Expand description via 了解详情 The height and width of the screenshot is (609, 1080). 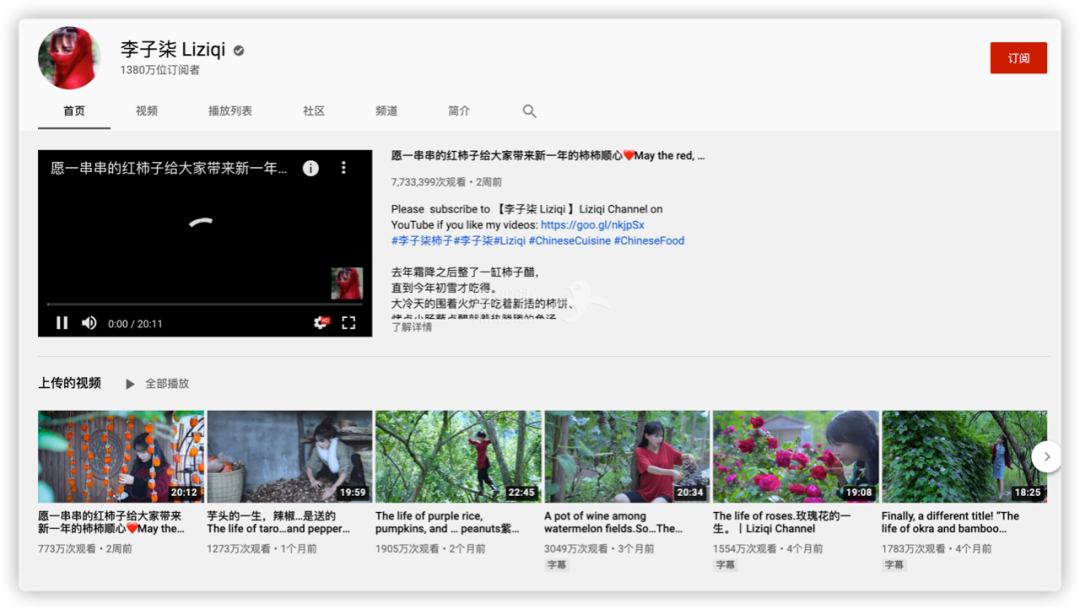[412, 327]
